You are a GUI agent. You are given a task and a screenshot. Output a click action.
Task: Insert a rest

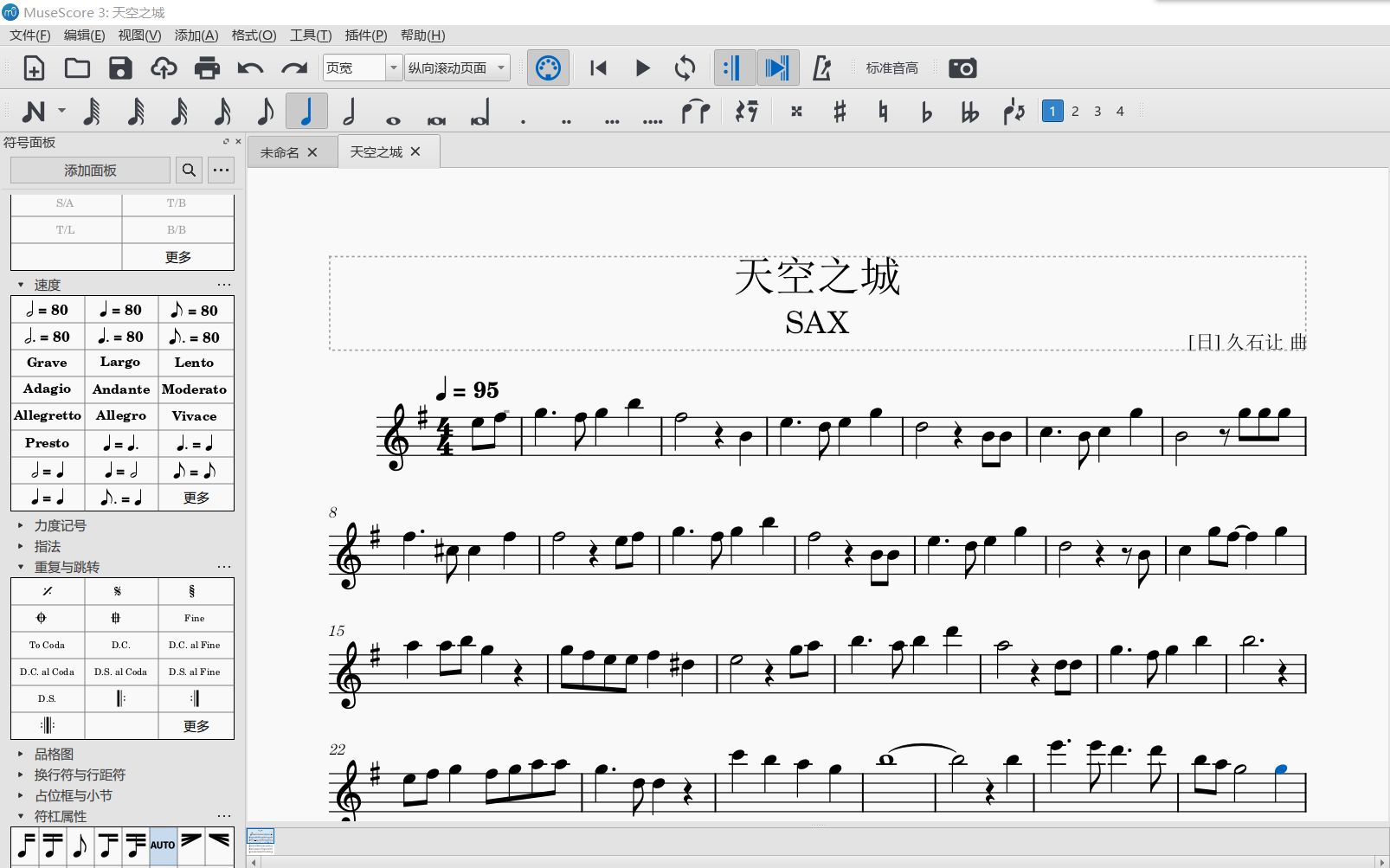click(x=746, y=111)
